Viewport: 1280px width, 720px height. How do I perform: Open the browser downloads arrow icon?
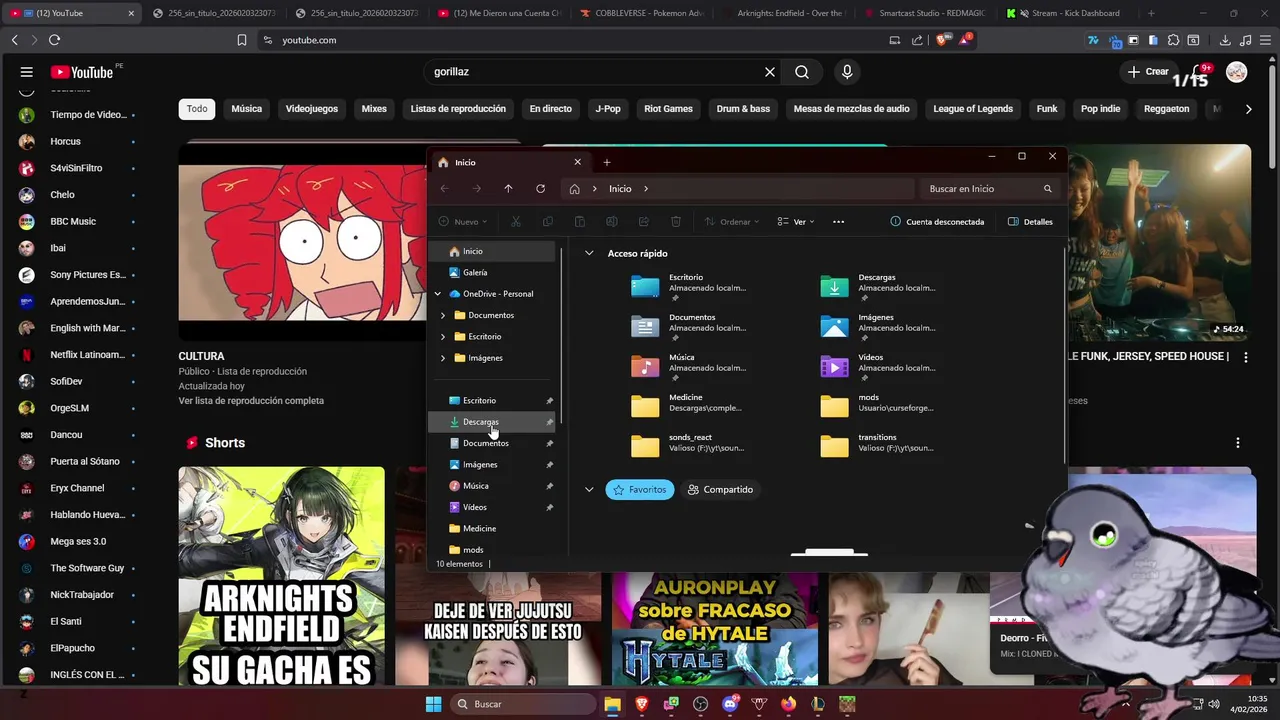1225,40
